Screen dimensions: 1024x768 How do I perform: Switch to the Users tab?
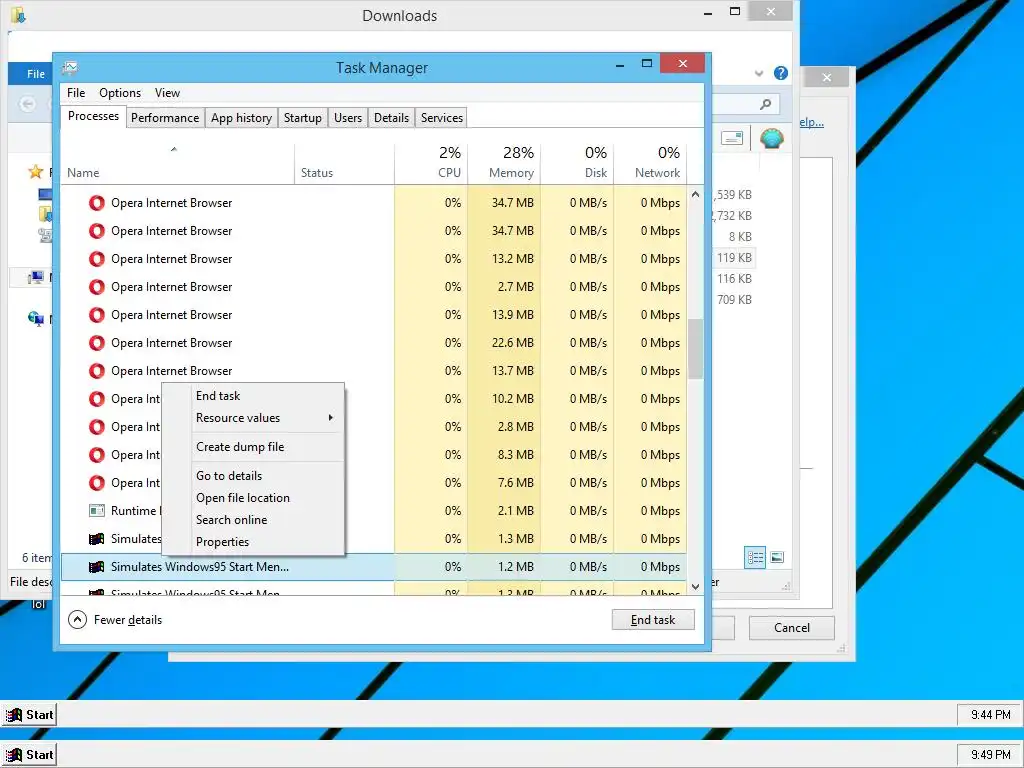[347, 118]
